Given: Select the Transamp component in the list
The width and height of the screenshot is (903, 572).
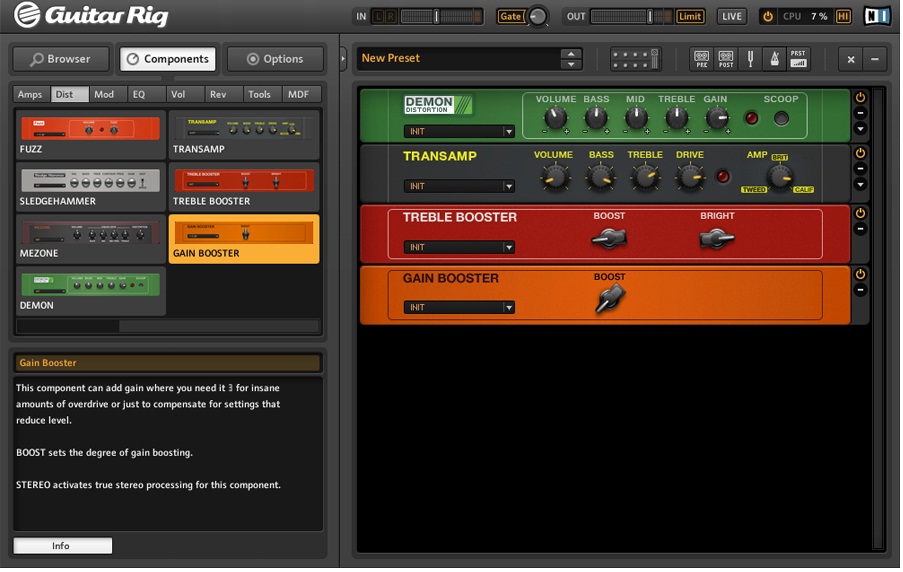Looking at the screenshot, I should [244, 134].
